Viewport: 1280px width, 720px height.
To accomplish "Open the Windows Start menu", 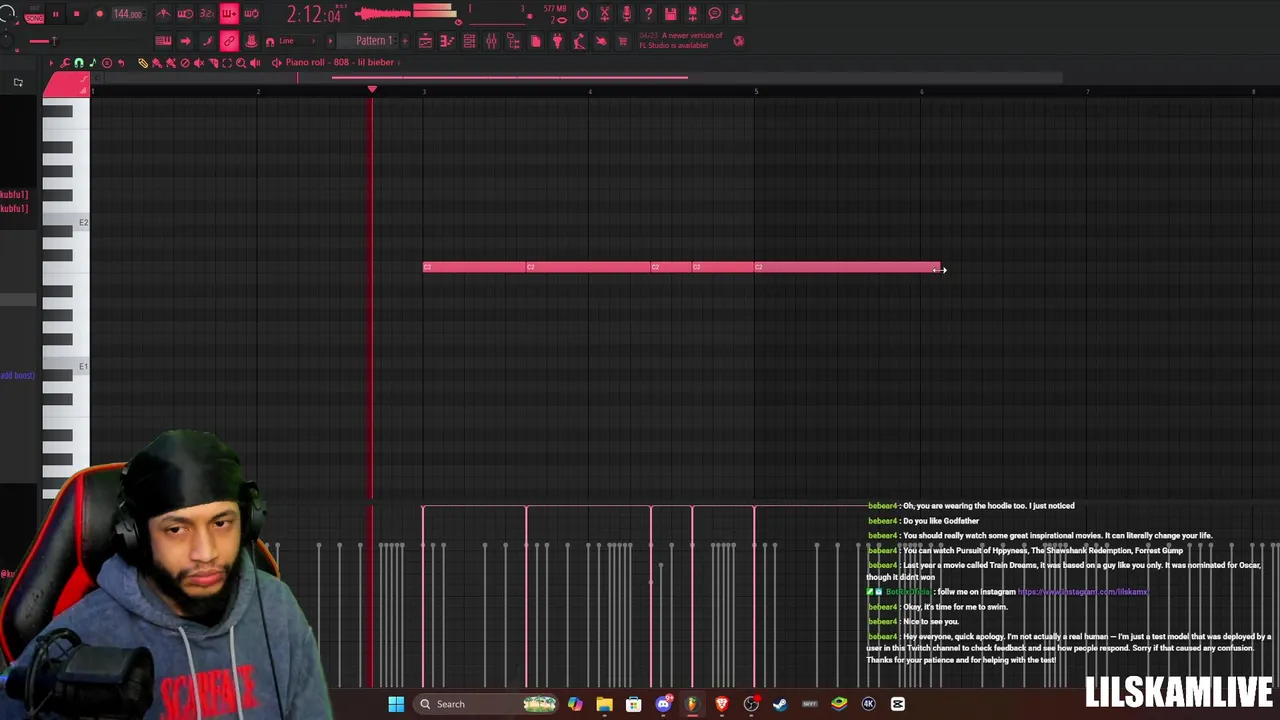I will tap(396, 704).
